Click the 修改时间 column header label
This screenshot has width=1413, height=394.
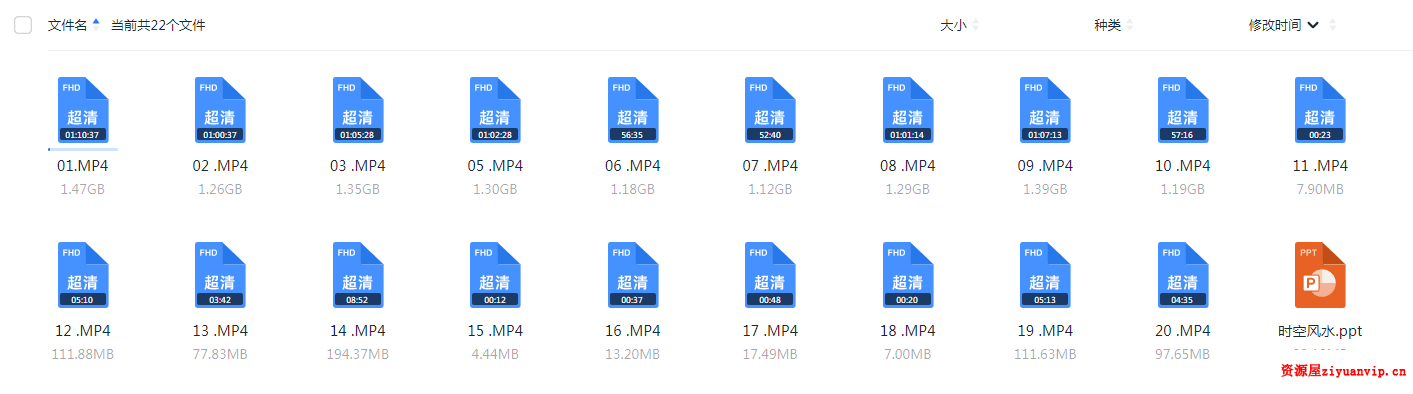[1275, 25]
